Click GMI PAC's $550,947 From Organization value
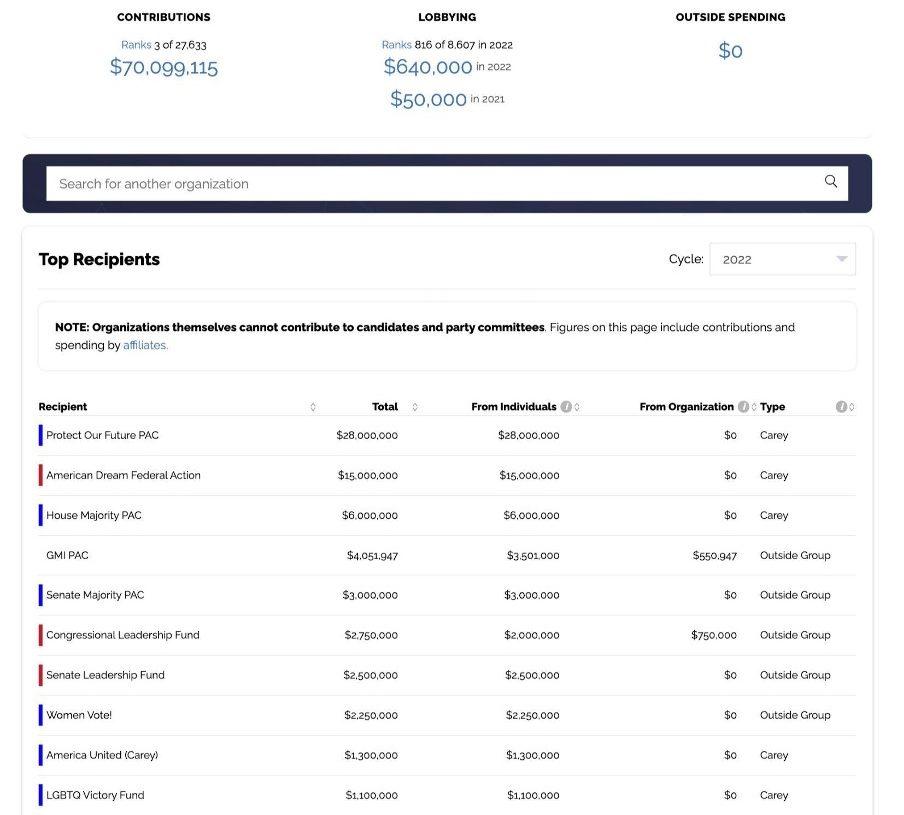Viewport: 904px width, 815px height. point(715,556)
